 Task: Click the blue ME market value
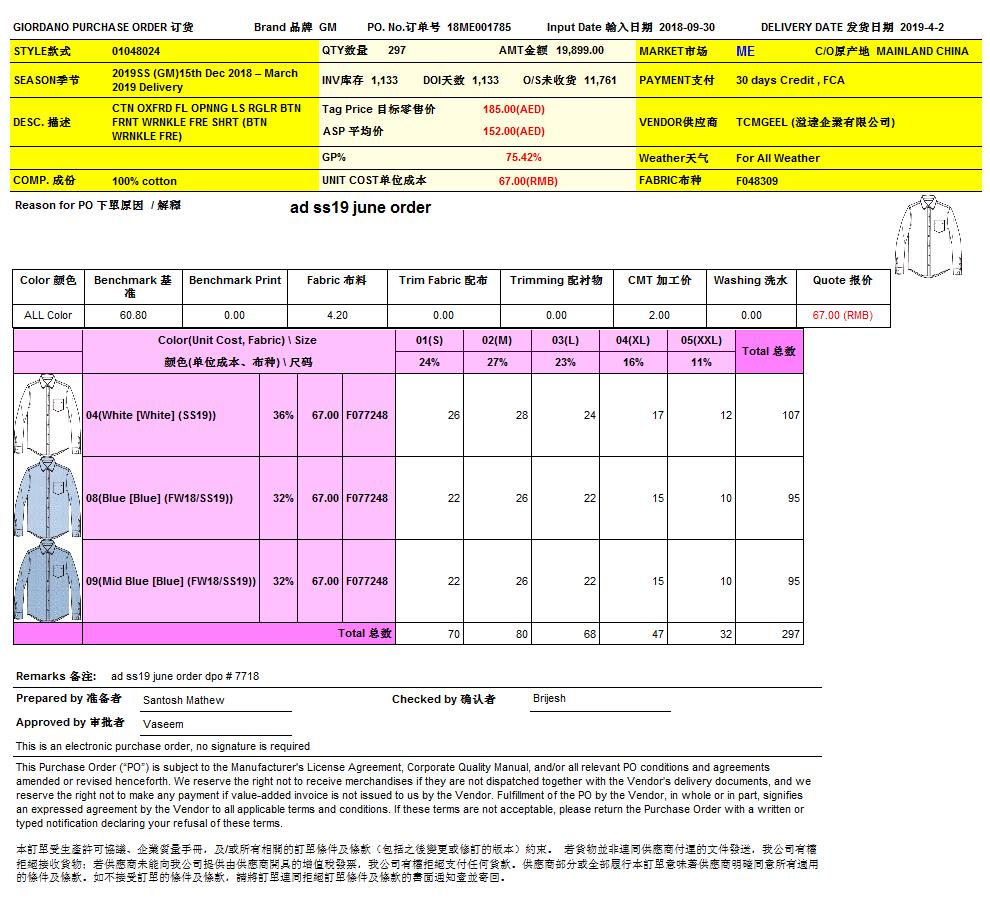(745, 50)
